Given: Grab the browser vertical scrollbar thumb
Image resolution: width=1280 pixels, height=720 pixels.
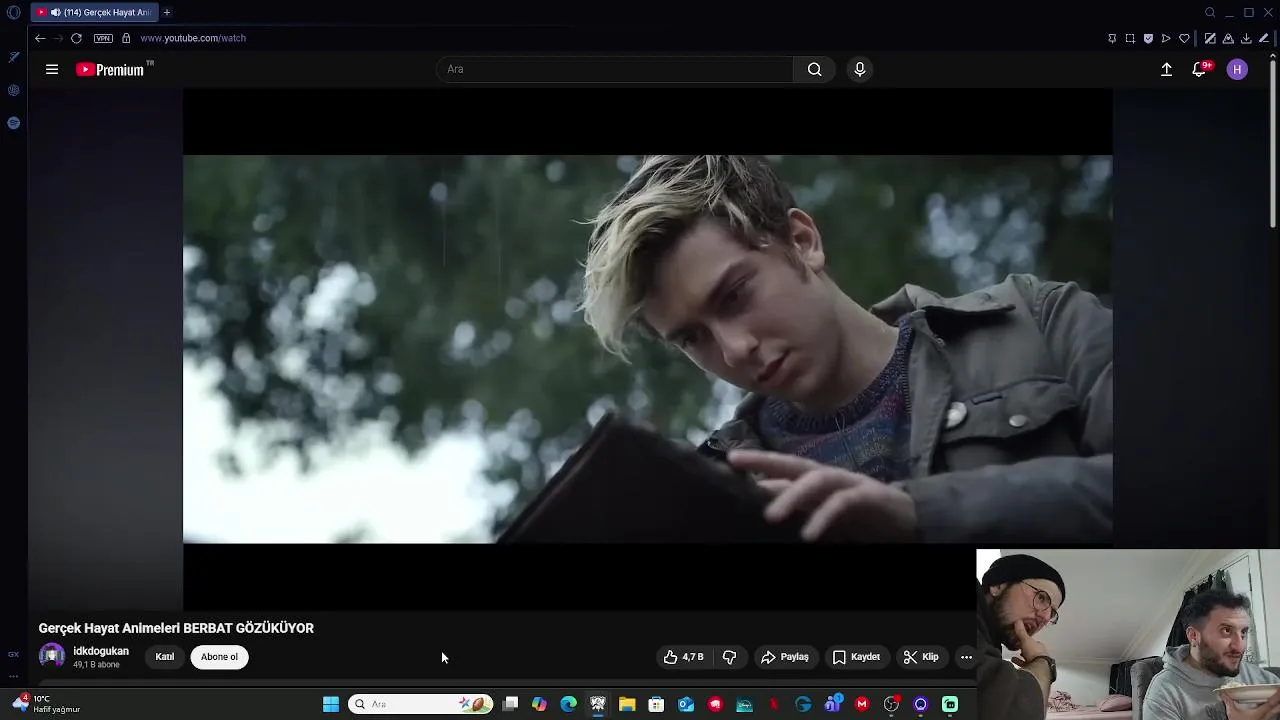Looking at the screenshot, I should click(x=1273, y=145).
